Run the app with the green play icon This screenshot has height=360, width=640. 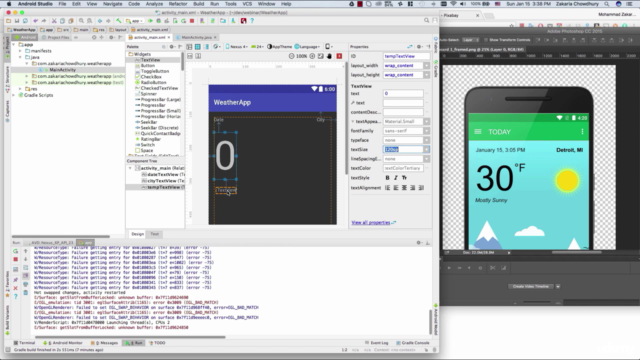point(151,21)
